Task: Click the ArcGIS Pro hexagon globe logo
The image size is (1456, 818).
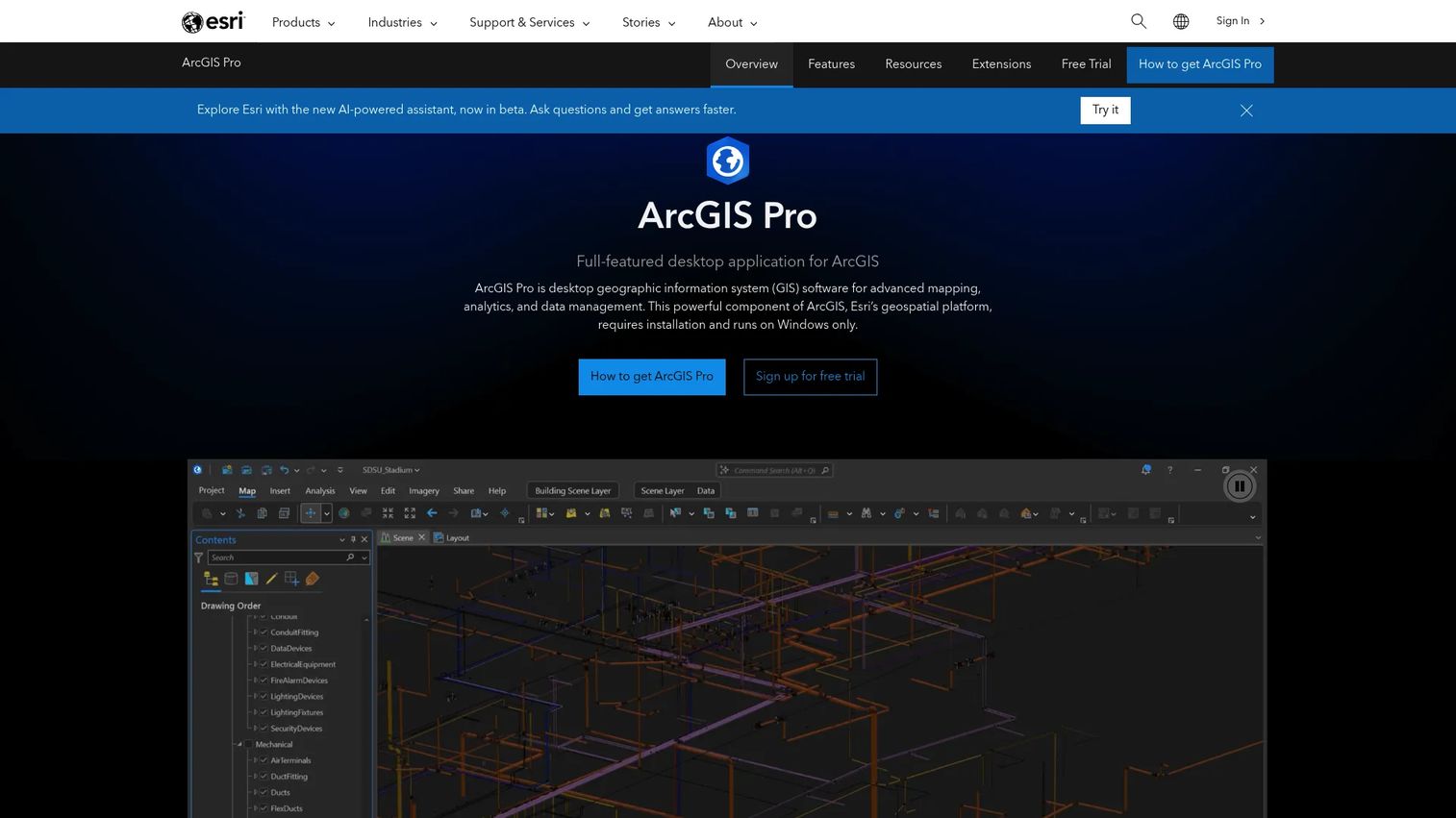Action: click(728, 161)
